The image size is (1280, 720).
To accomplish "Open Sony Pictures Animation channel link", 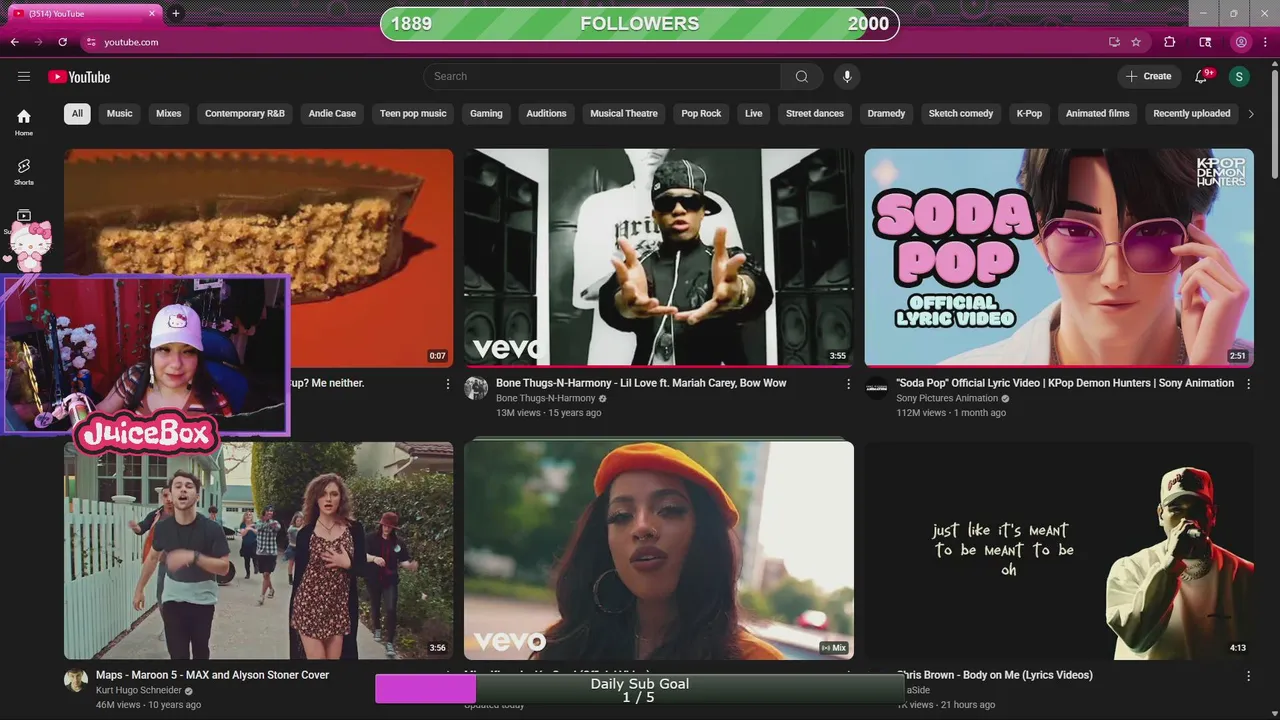I will click(x=947, y=398).
